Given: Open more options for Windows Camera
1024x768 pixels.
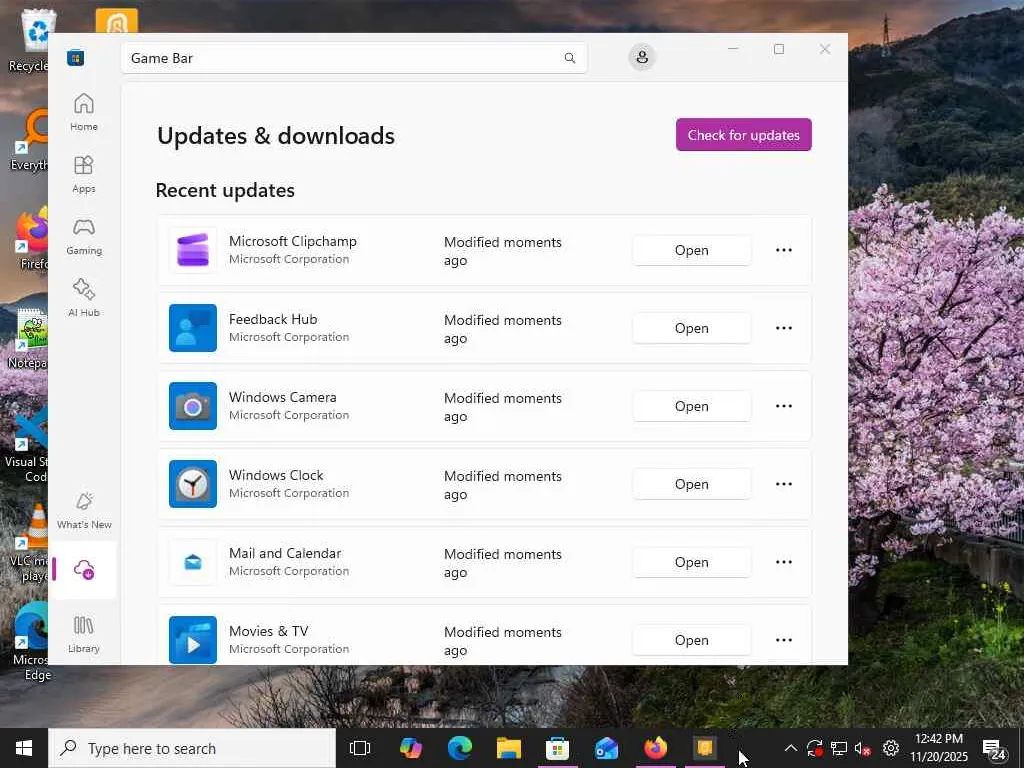Looking at the screenshot, I should pyautogui.click(x=784, y=406).
